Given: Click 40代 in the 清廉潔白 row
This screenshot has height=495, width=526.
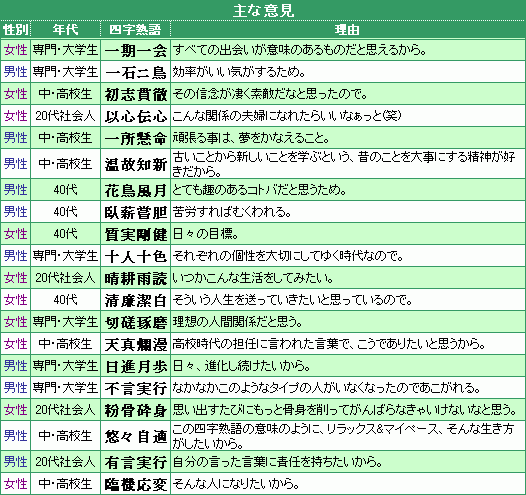Looking at the screenshot, I should 65,300.
